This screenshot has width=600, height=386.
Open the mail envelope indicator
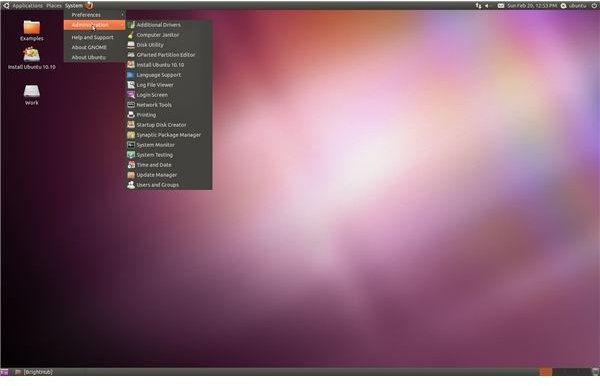(x=501, y=6)
